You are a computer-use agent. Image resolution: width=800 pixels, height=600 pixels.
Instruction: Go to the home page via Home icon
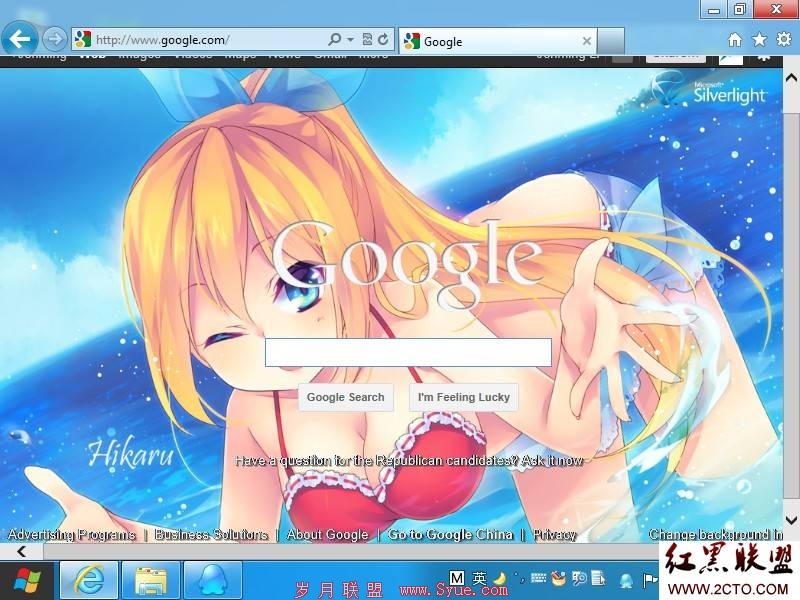coord(735,39)
